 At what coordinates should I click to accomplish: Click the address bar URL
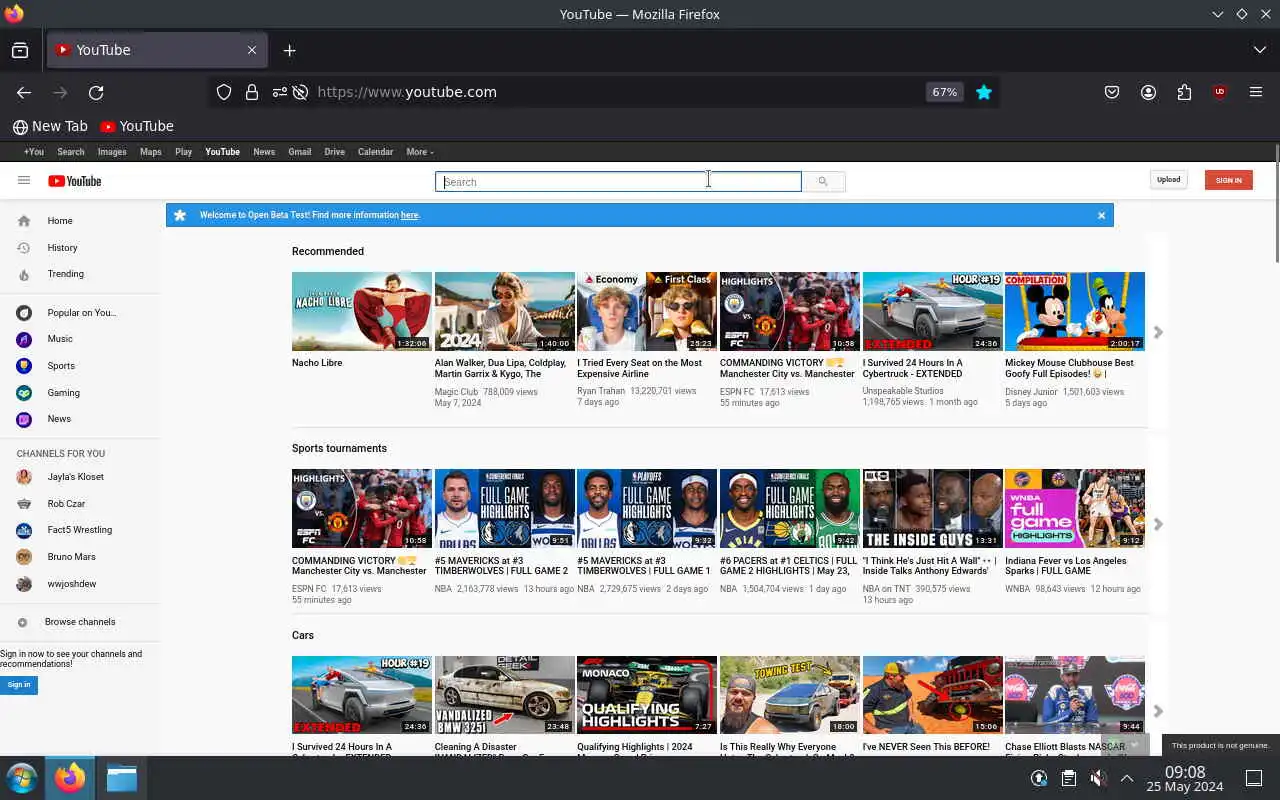[x=407, y=92]
